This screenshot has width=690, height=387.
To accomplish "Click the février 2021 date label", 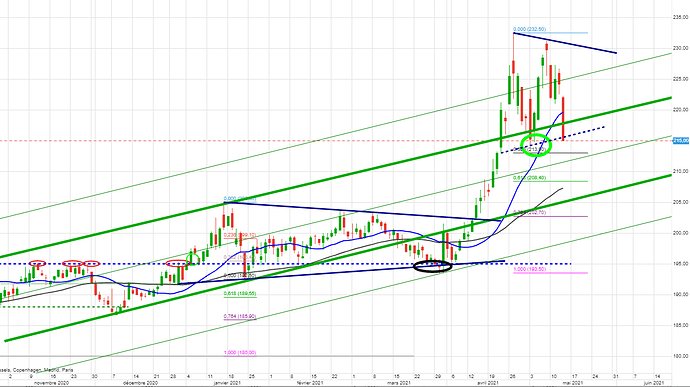I will [310, 383].
